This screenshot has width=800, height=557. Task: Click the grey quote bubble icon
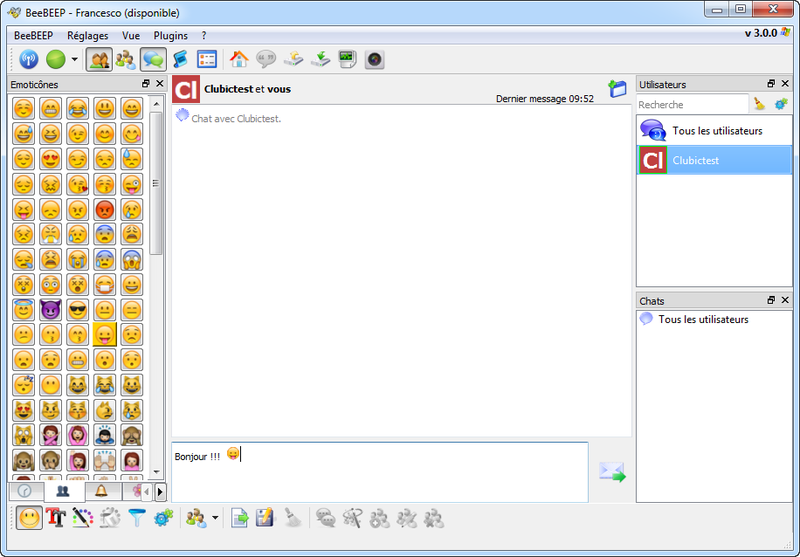(x=266, y=59)
